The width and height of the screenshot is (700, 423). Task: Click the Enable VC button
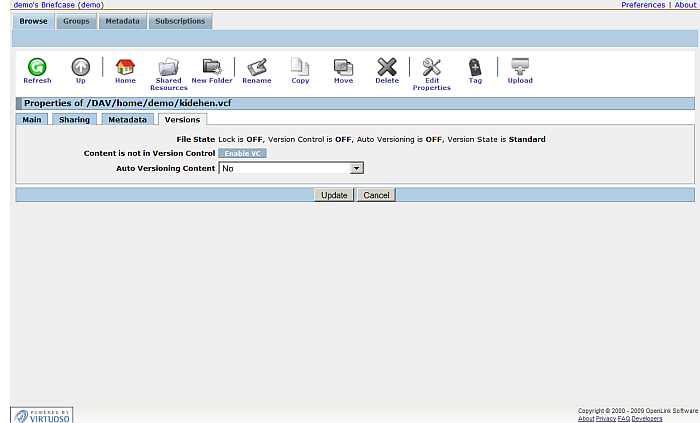pyautogui.click(x=243, y=153)
